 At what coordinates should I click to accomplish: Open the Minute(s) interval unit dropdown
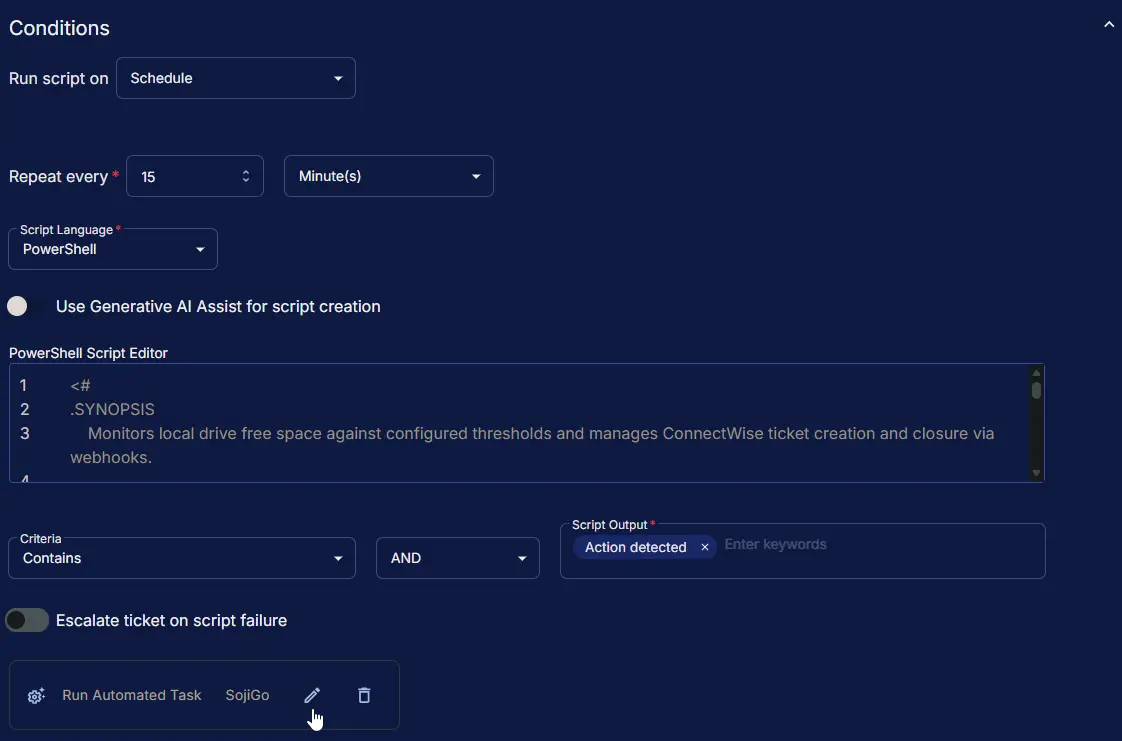(x=389, y=176)
